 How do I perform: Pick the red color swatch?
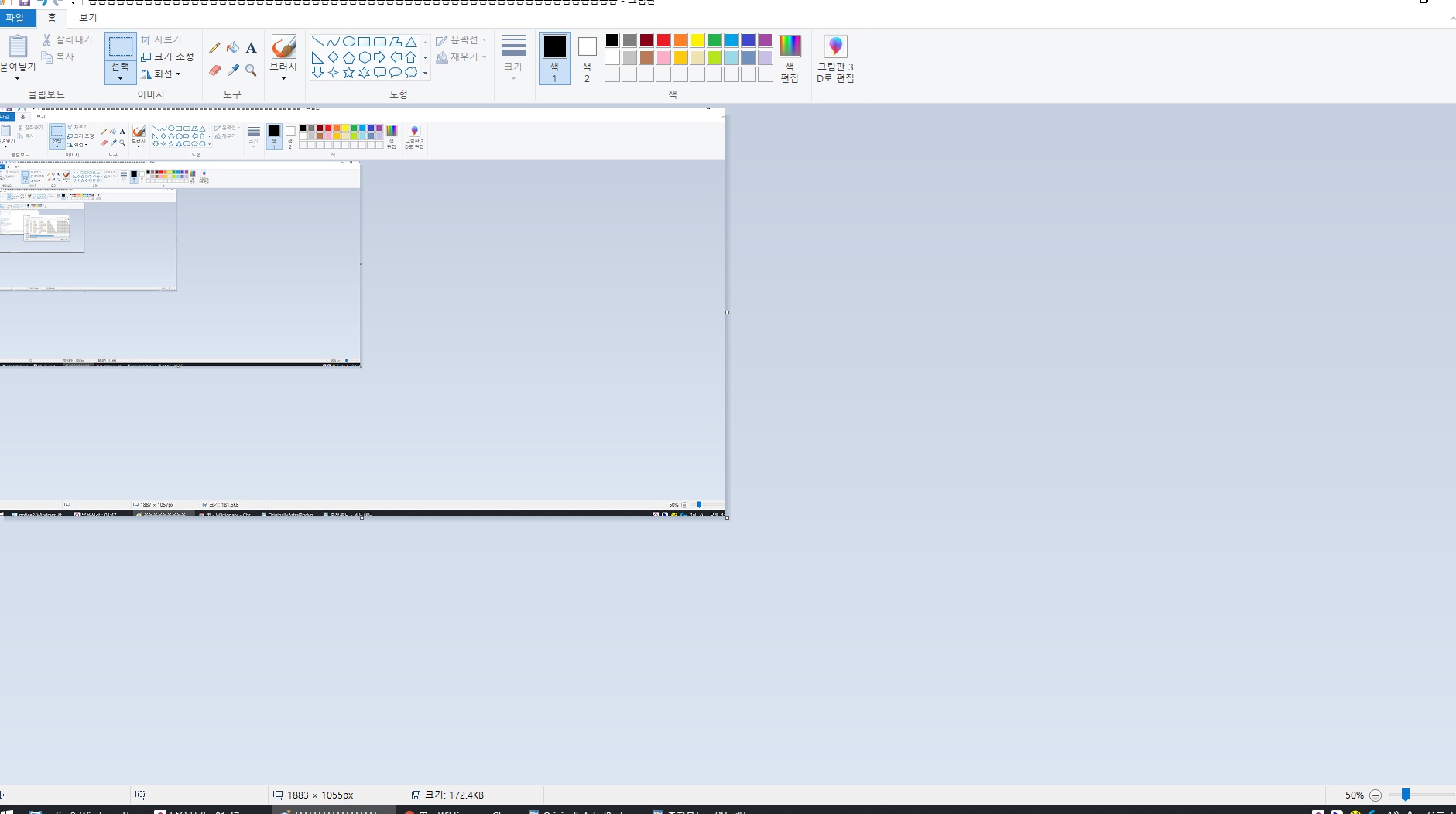[x=663, y=40]
